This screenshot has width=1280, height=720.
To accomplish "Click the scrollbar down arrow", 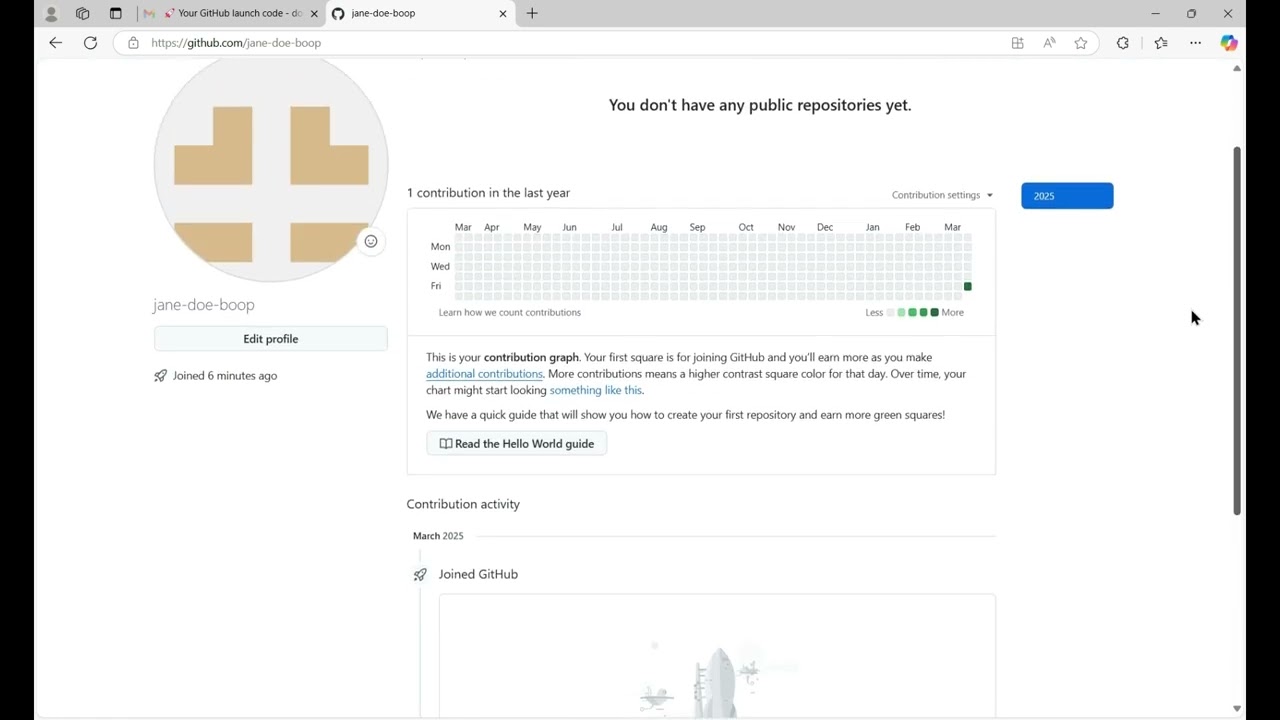I will coord(1237,709).
